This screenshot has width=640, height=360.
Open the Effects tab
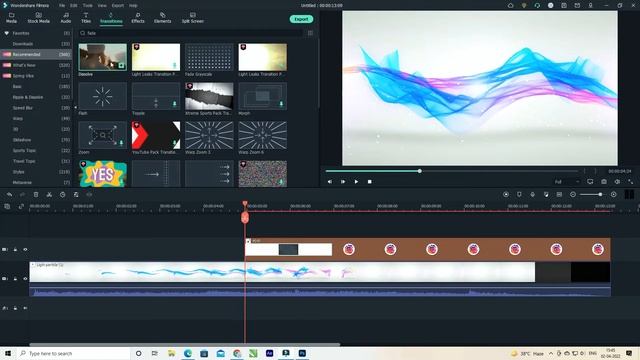[x=138, y=18]
